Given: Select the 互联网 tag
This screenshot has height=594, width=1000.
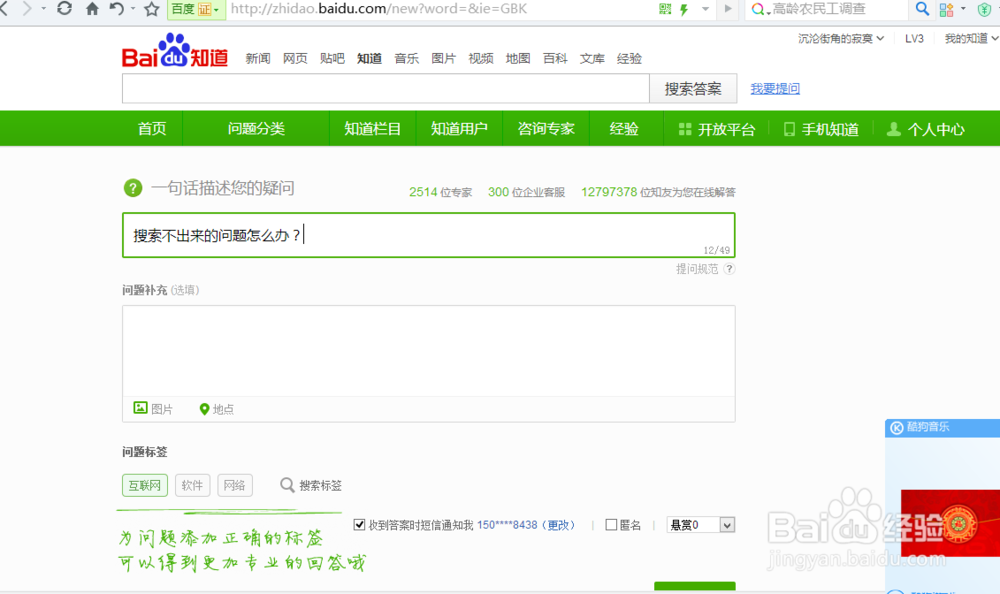Looking at the screenshot, I should [x=145, y=486].
